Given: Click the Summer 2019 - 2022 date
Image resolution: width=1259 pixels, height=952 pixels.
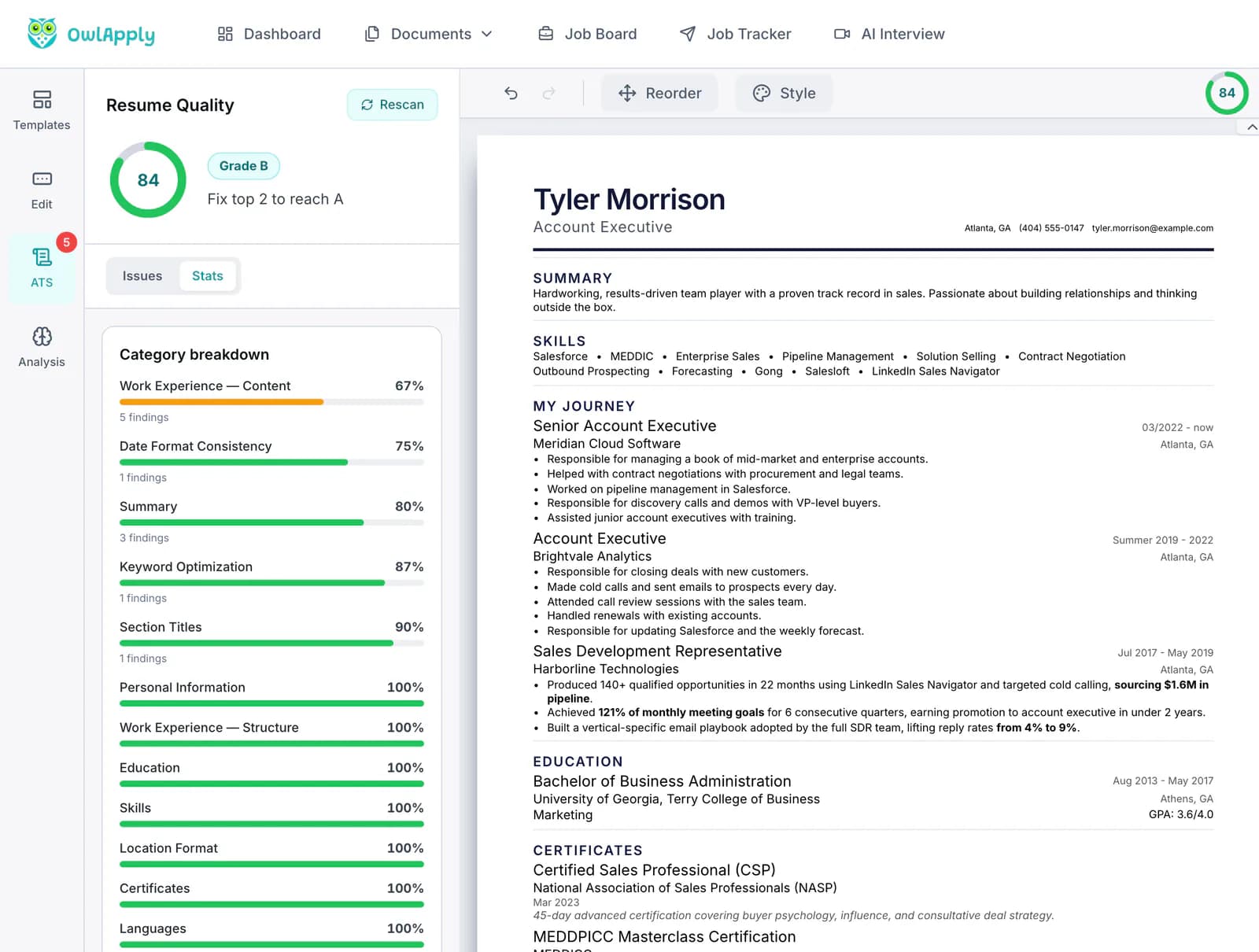Looking at the screenshot, I should 1162,540.
